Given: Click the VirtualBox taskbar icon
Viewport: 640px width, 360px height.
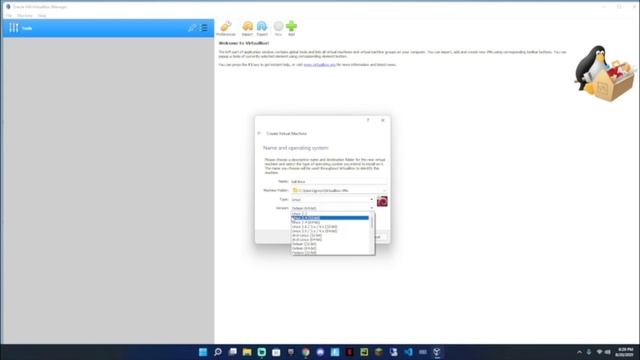Looking at the screenshot, I should click(x=437, y=352).
